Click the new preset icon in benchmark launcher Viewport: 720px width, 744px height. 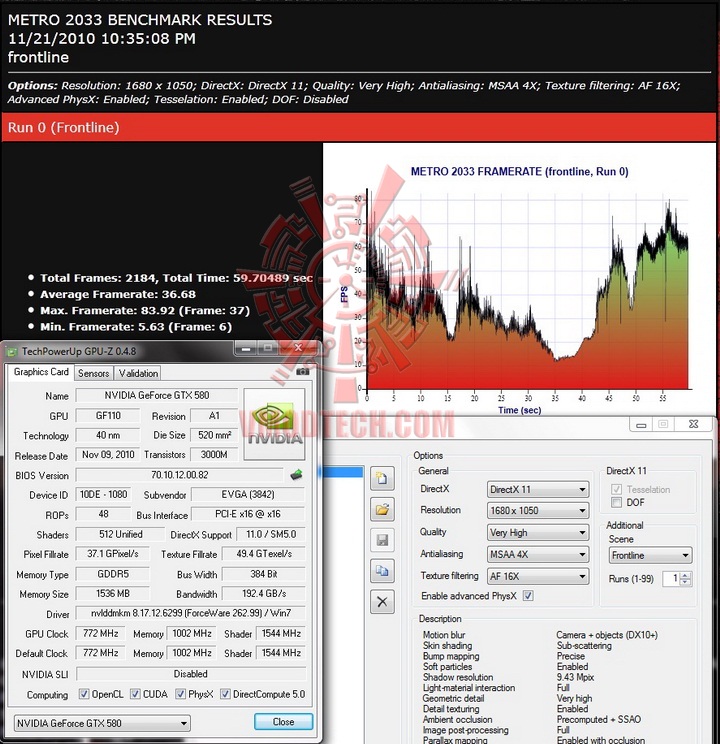[382, 478]
